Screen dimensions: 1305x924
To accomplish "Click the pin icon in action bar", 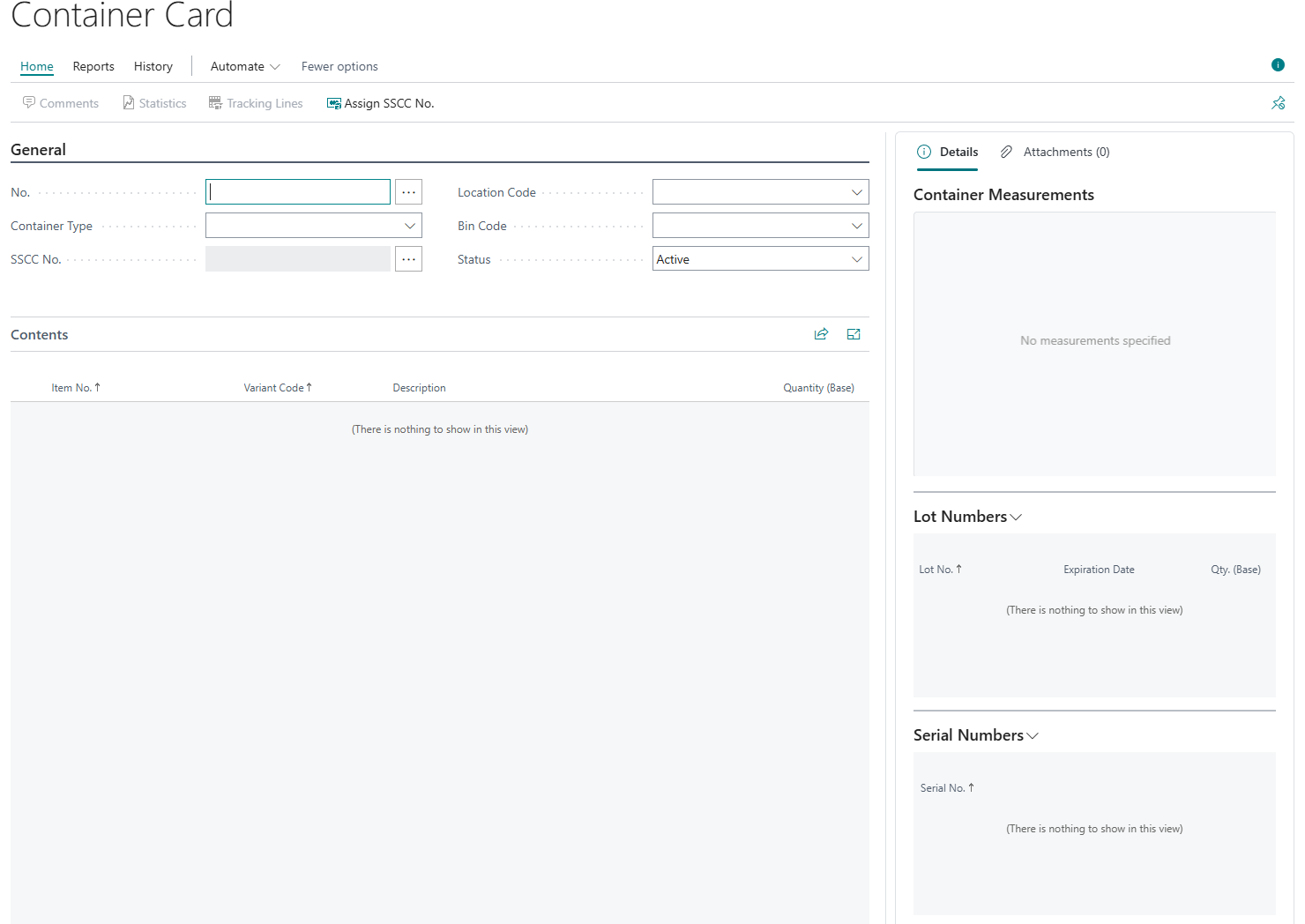I will click(1278, 103).
